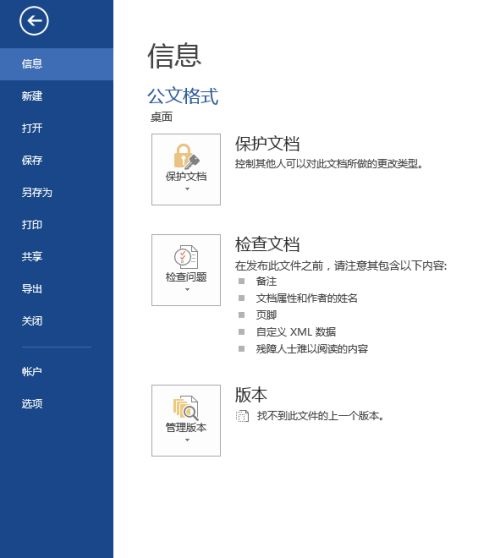Image resolution: width=500 pixels, height=558 pixels.
Task: Click the dashed document icon beside 找不到此文件的上一个版本
Action: tap(242, 416)
